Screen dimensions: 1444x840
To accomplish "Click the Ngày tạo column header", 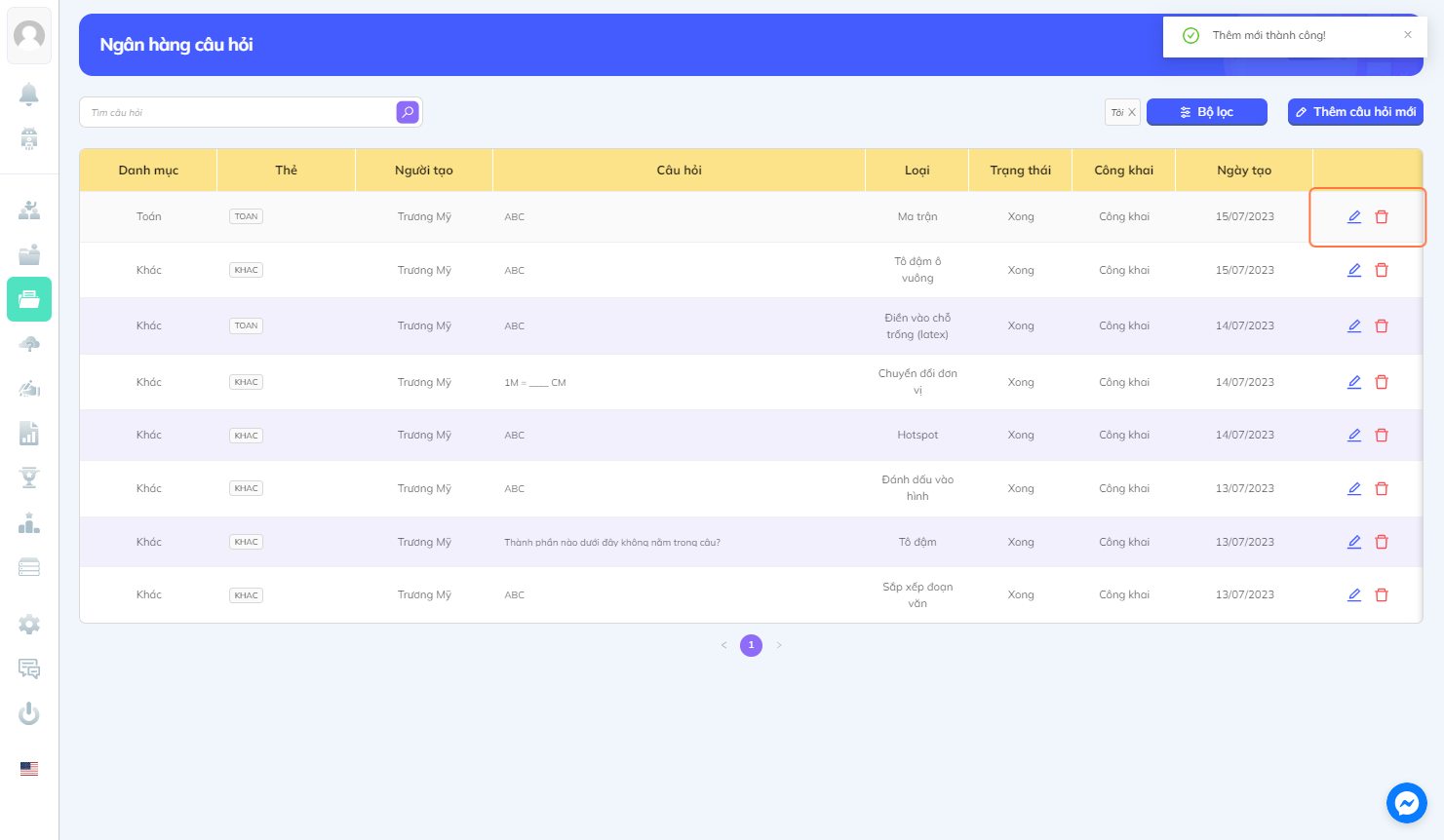I will (x=1244, y=171).
